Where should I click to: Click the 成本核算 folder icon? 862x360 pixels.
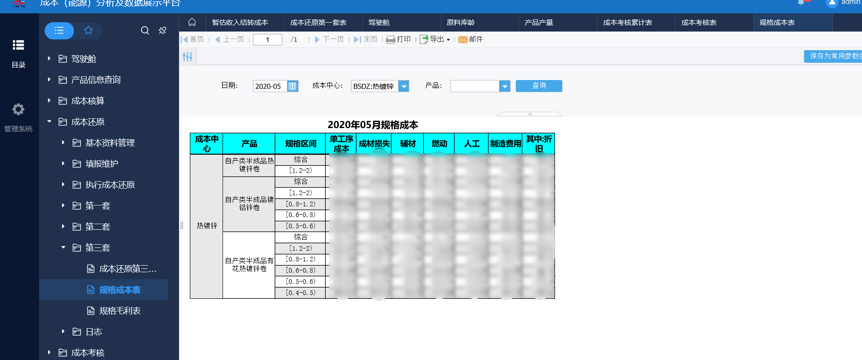point(63,101)
